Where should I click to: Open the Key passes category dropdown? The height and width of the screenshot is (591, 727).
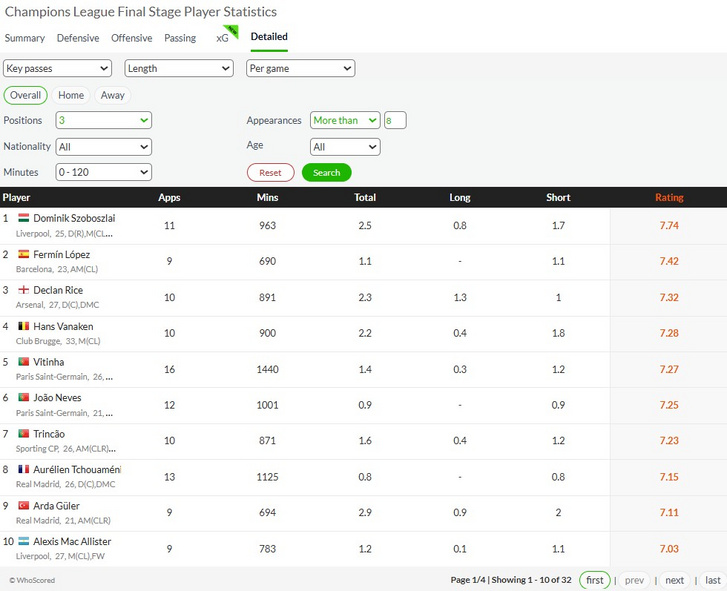tap(57, 68)
